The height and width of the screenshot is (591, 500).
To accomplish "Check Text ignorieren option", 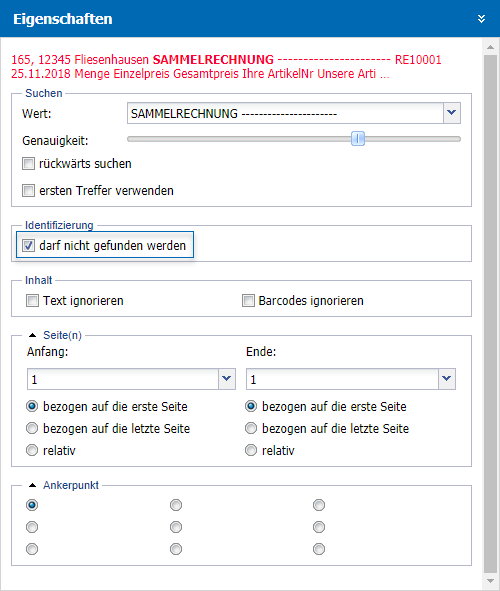I will click(32, 300).
